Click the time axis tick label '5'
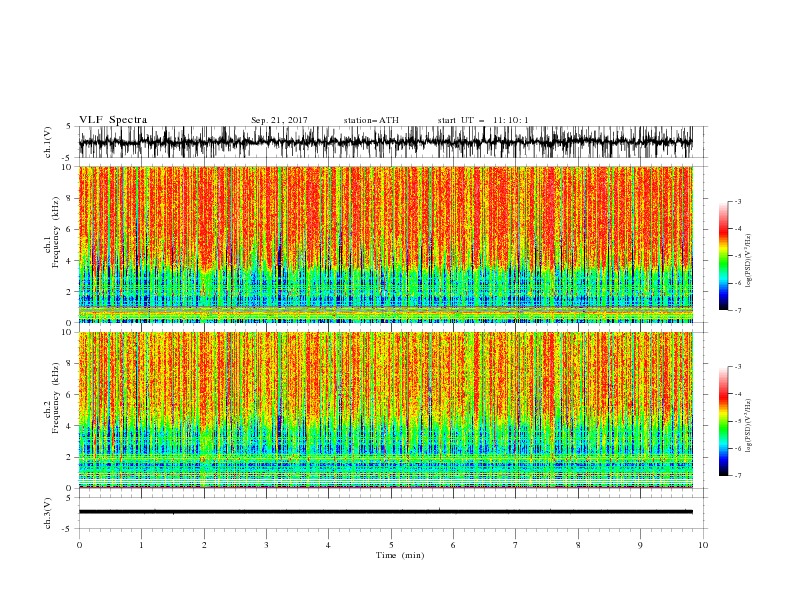Screen dimensions: 792x612 (391, 545)
